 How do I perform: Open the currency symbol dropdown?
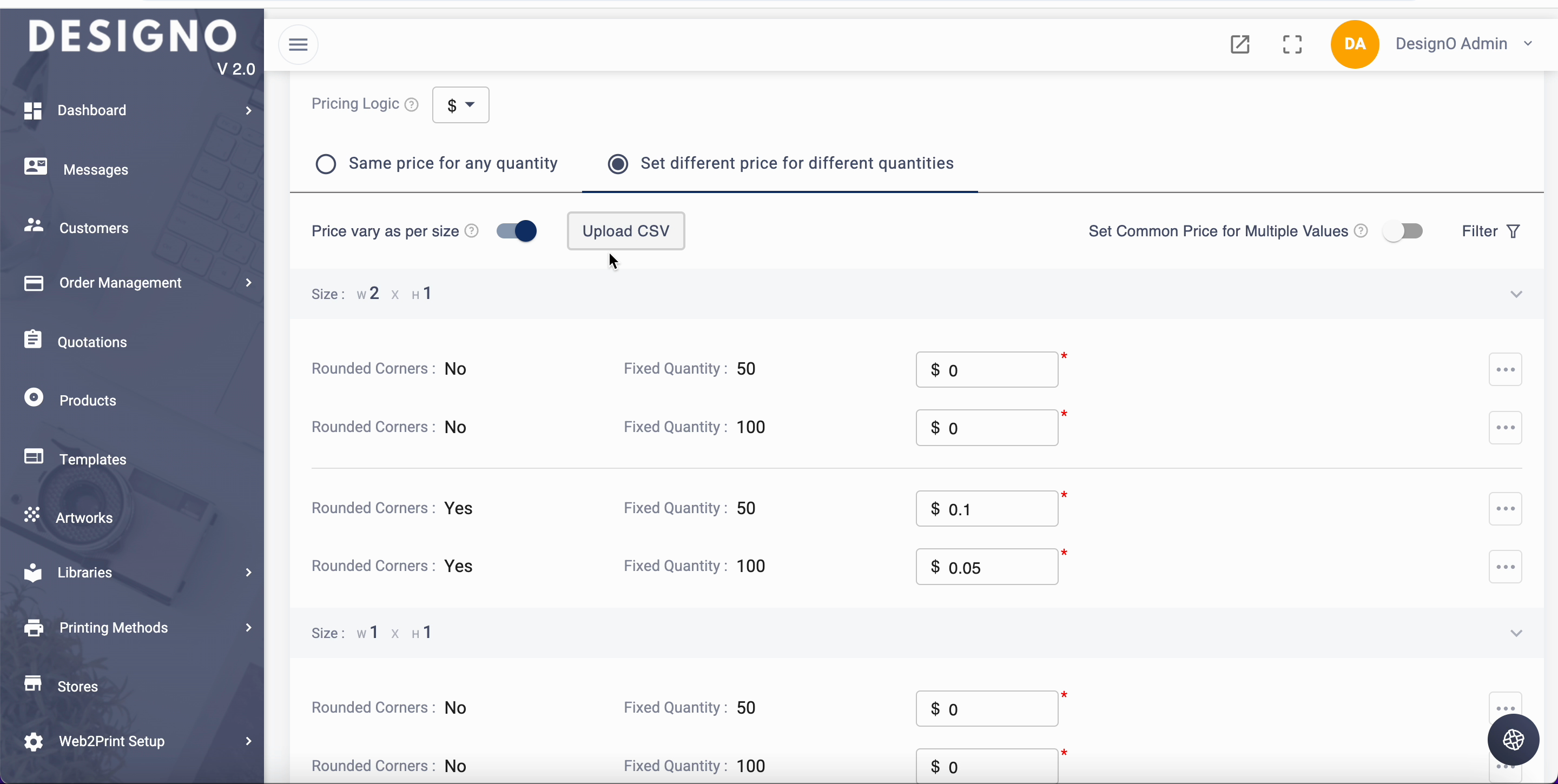pyautogui.click(x=460, y=105)
